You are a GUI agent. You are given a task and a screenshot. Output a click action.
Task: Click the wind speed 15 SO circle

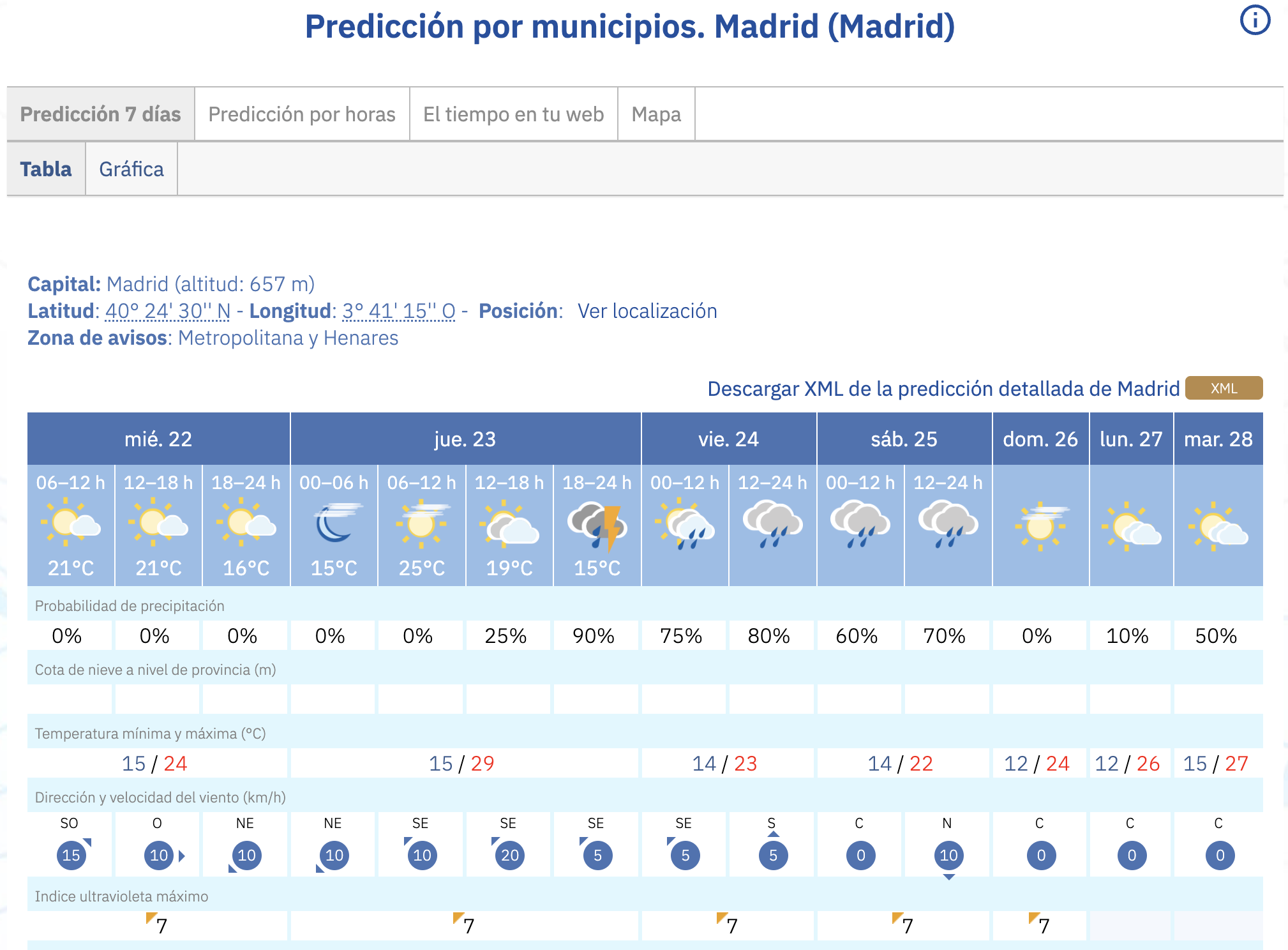71,855
